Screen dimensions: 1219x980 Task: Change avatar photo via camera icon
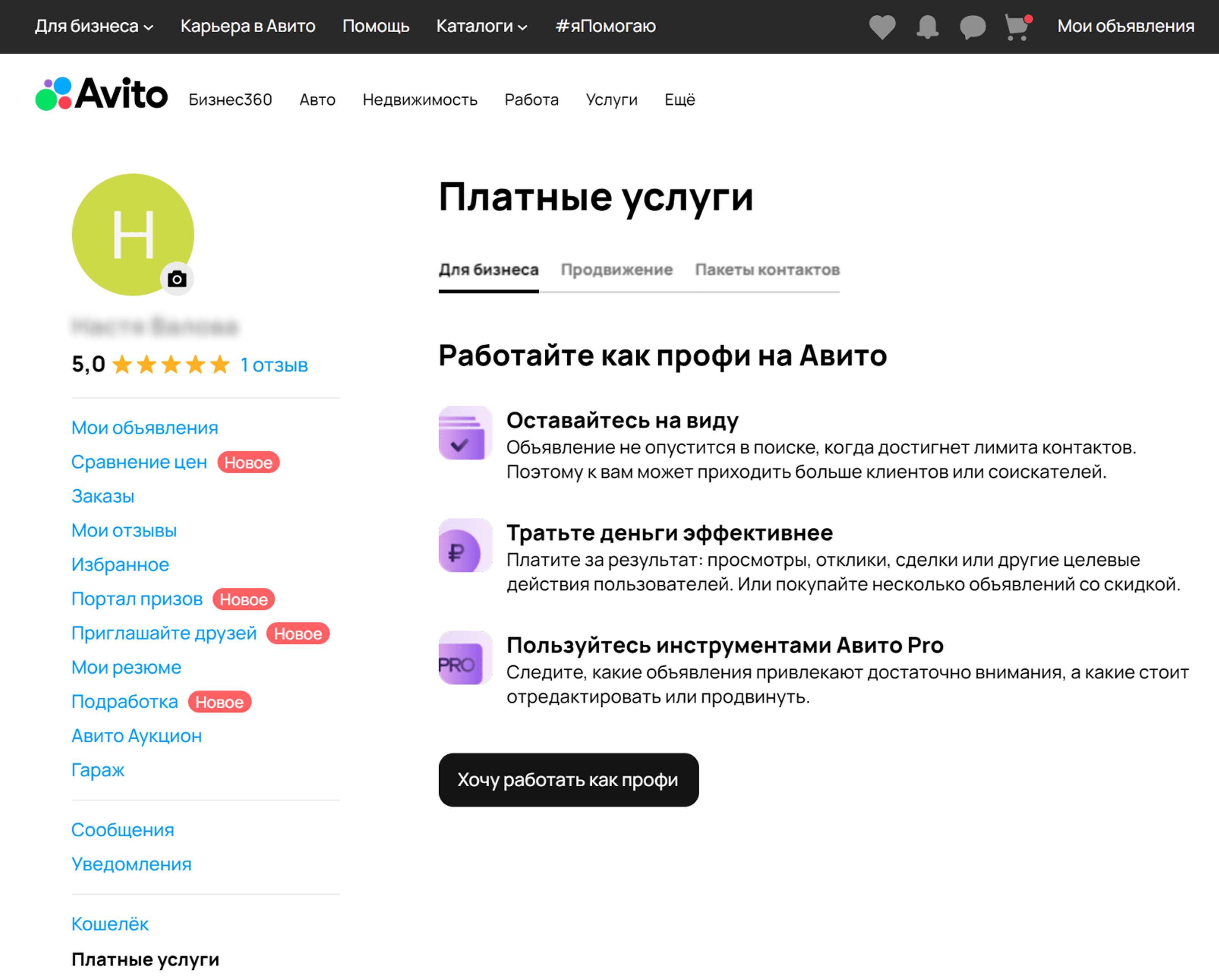177,279
